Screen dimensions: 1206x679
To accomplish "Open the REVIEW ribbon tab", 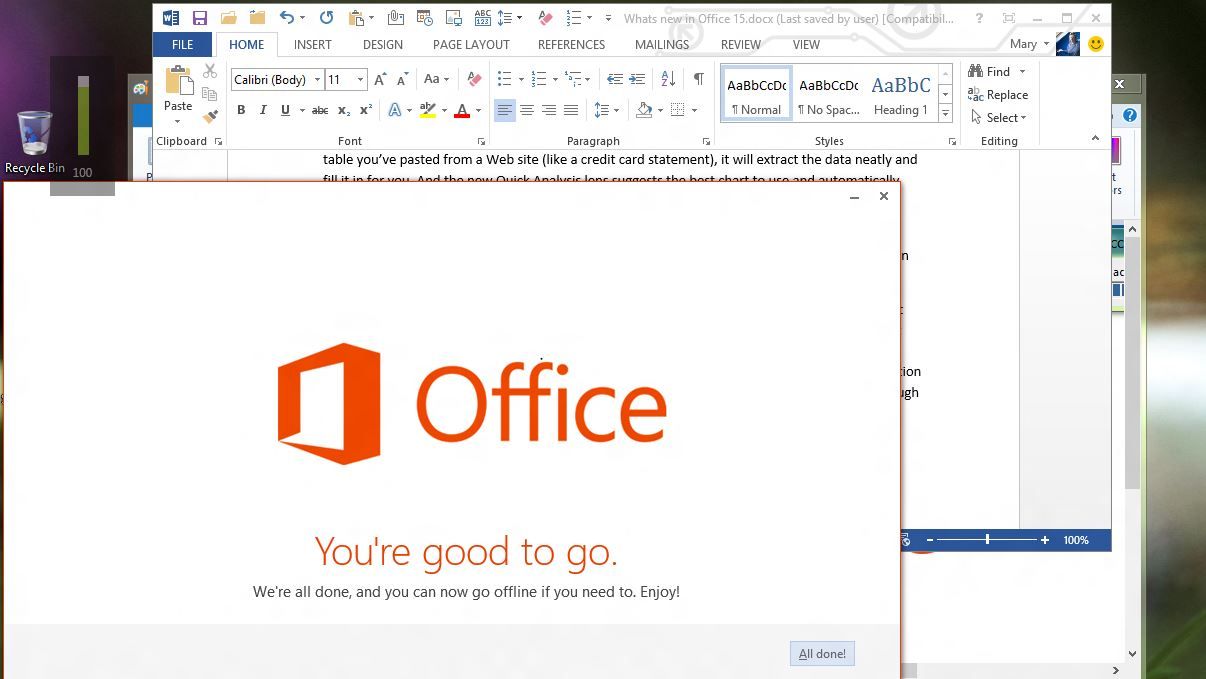I will [740, 44].
